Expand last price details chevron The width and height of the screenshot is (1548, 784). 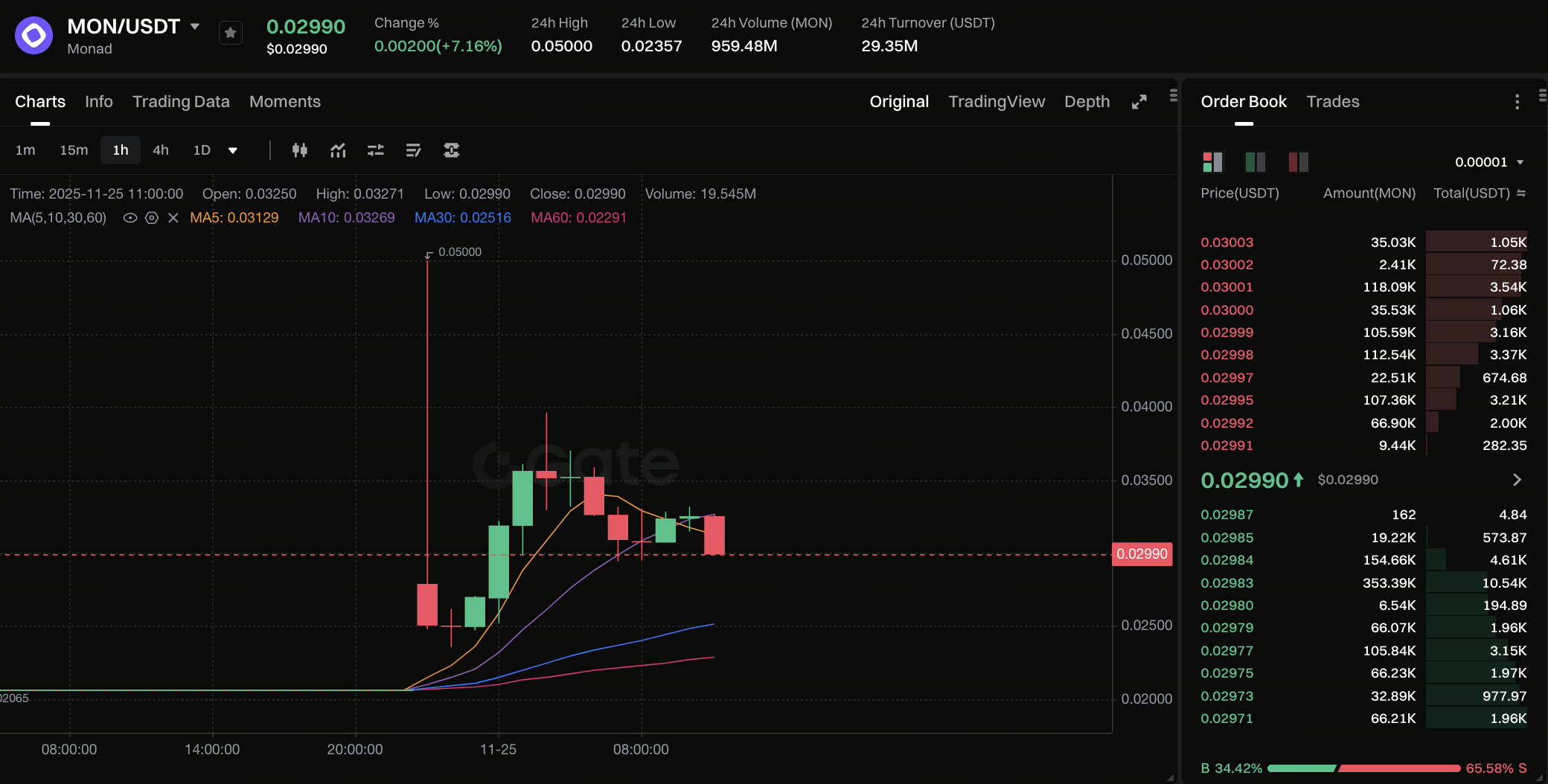[x=1517, y=480]
